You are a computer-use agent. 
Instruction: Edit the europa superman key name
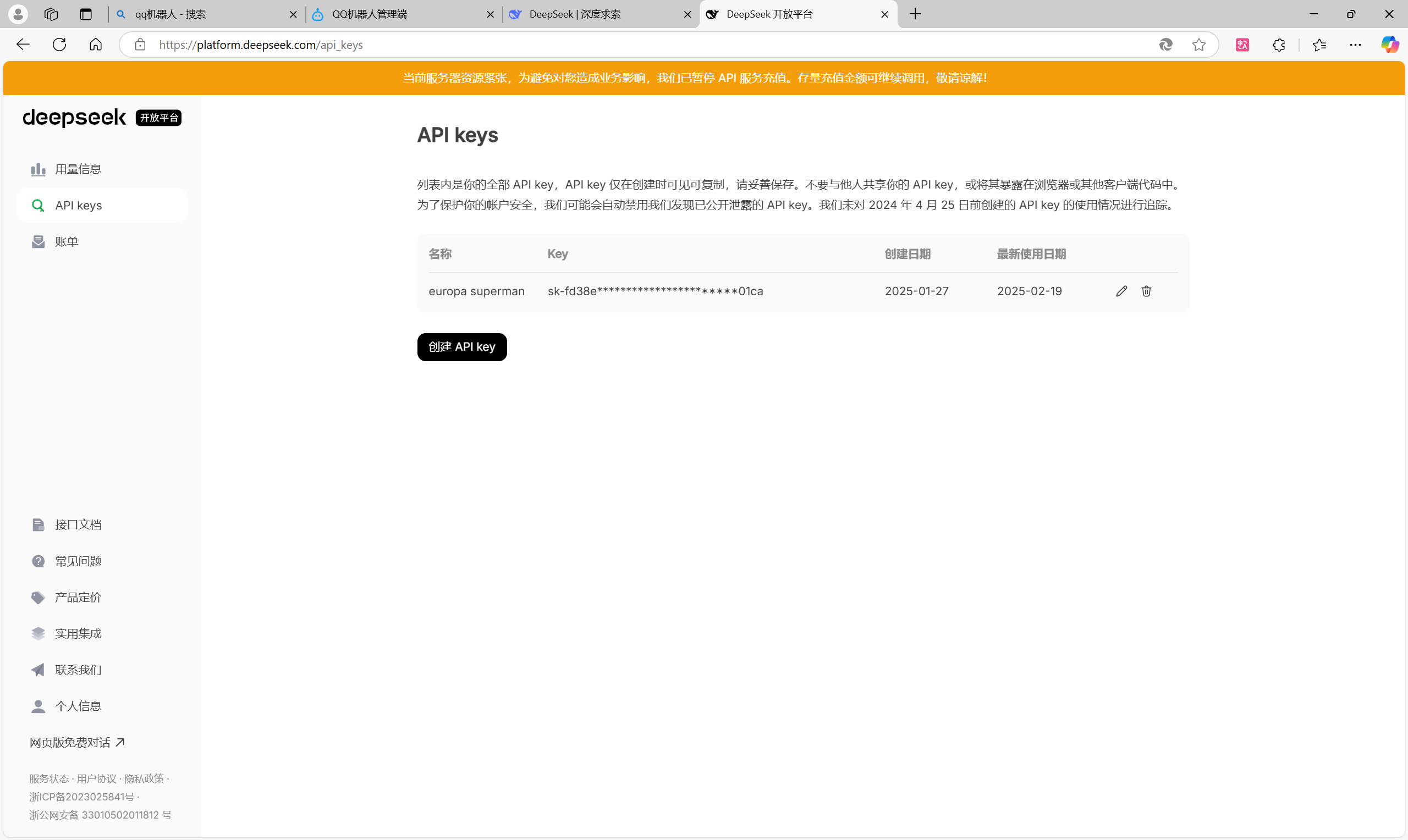tap(1121, 291)
